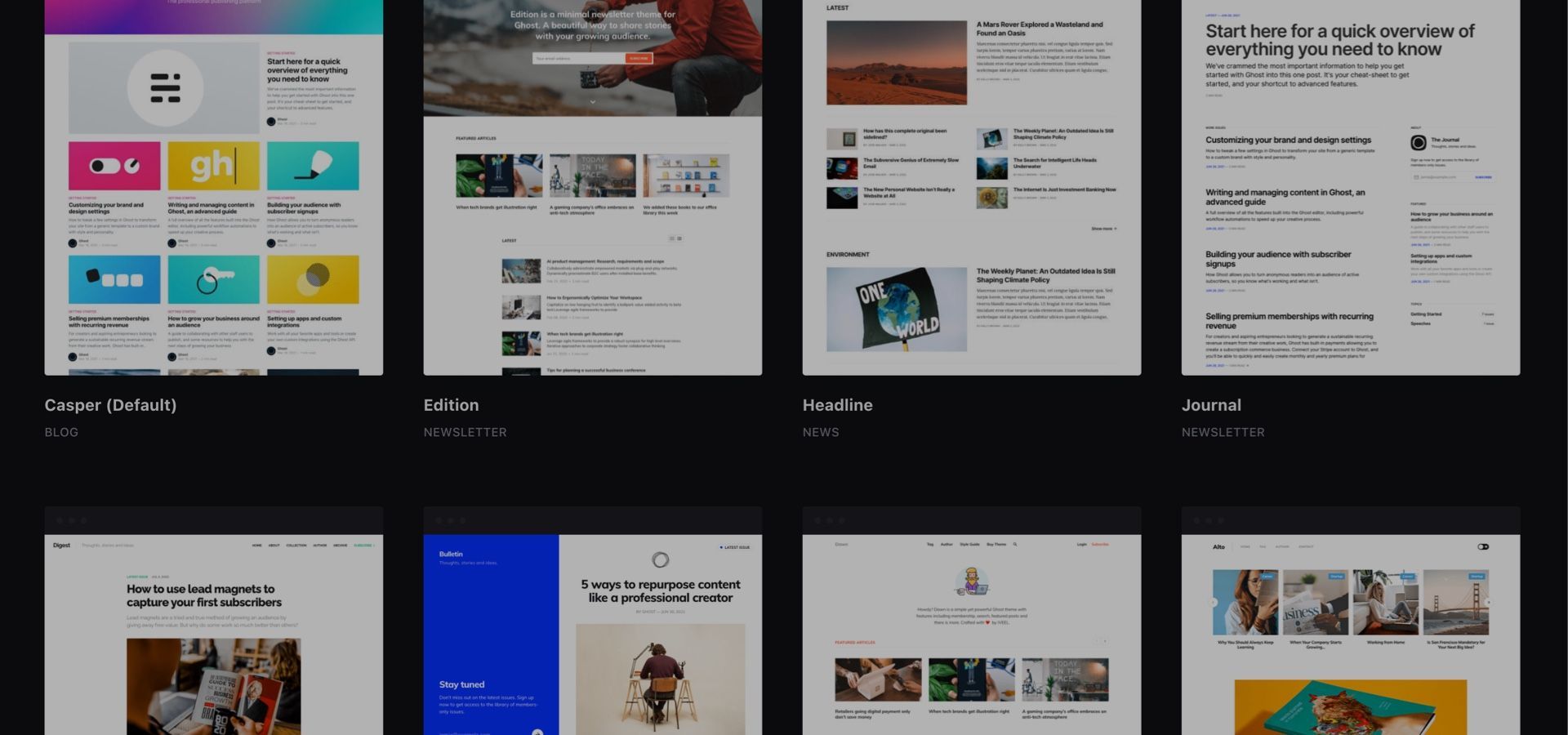Open the Casper (Default) theme title

110,405
